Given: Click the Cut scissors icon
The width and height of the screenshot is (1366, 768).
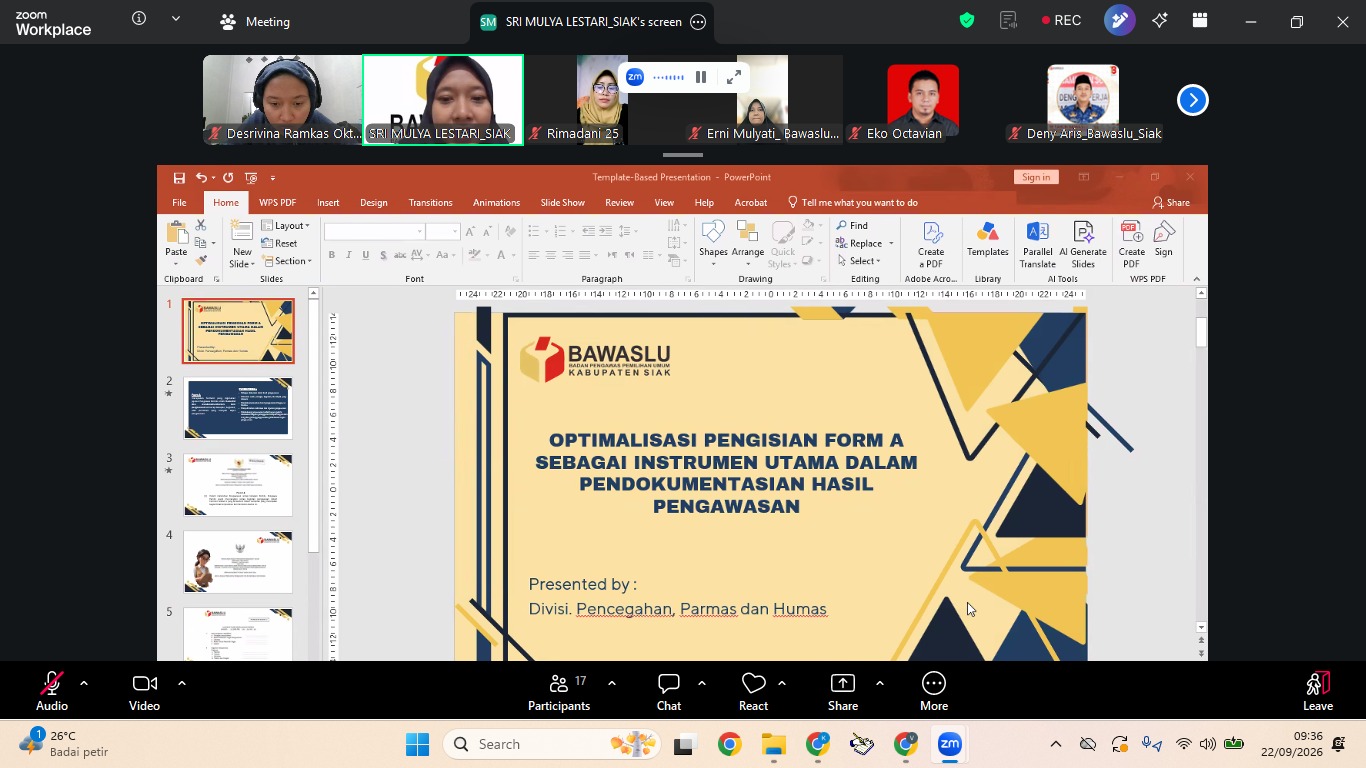Looking at the screenshot, I should (201, 226).
